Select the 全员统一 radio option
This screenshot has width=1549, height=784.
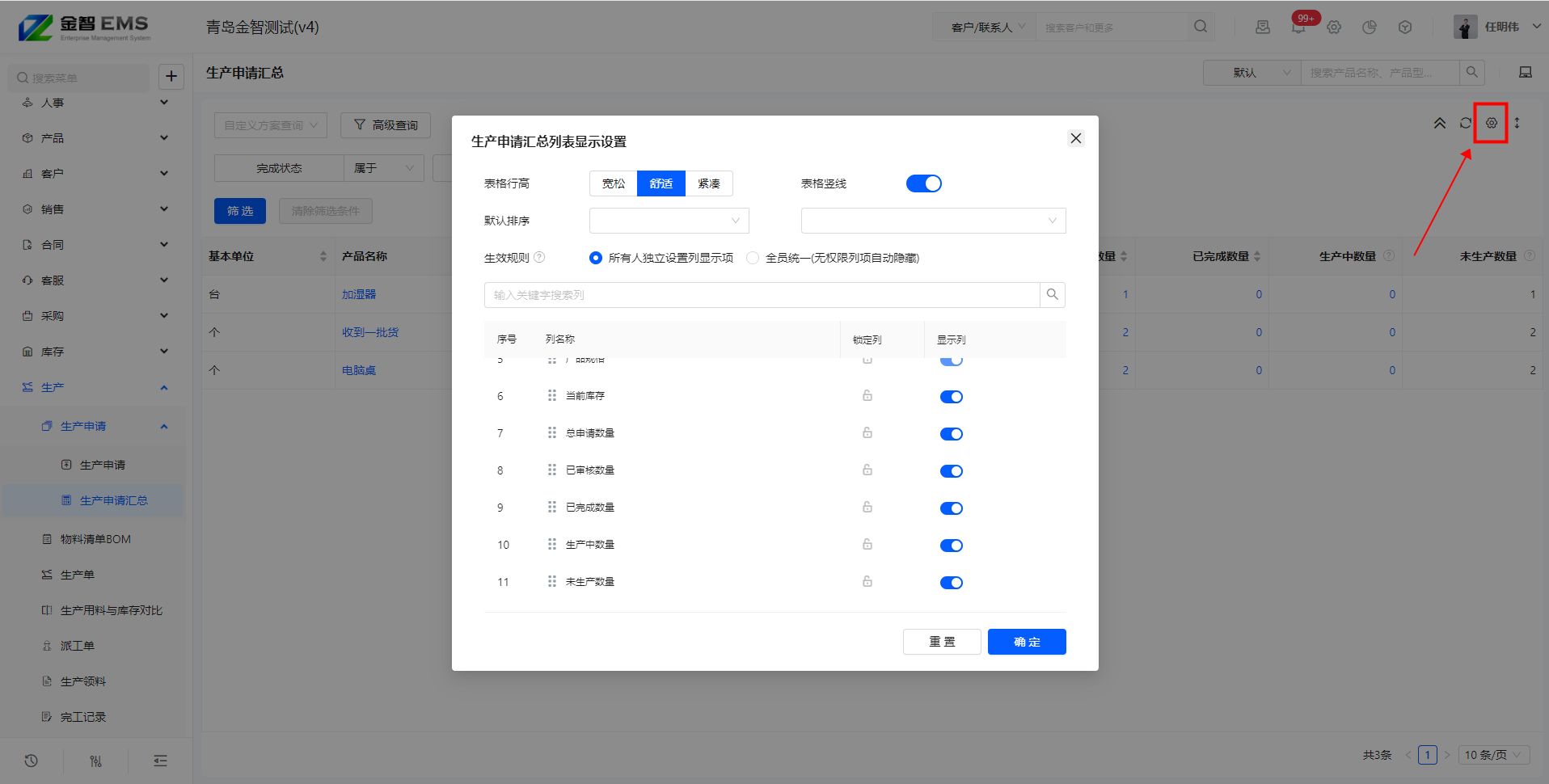tap(753, 258)
